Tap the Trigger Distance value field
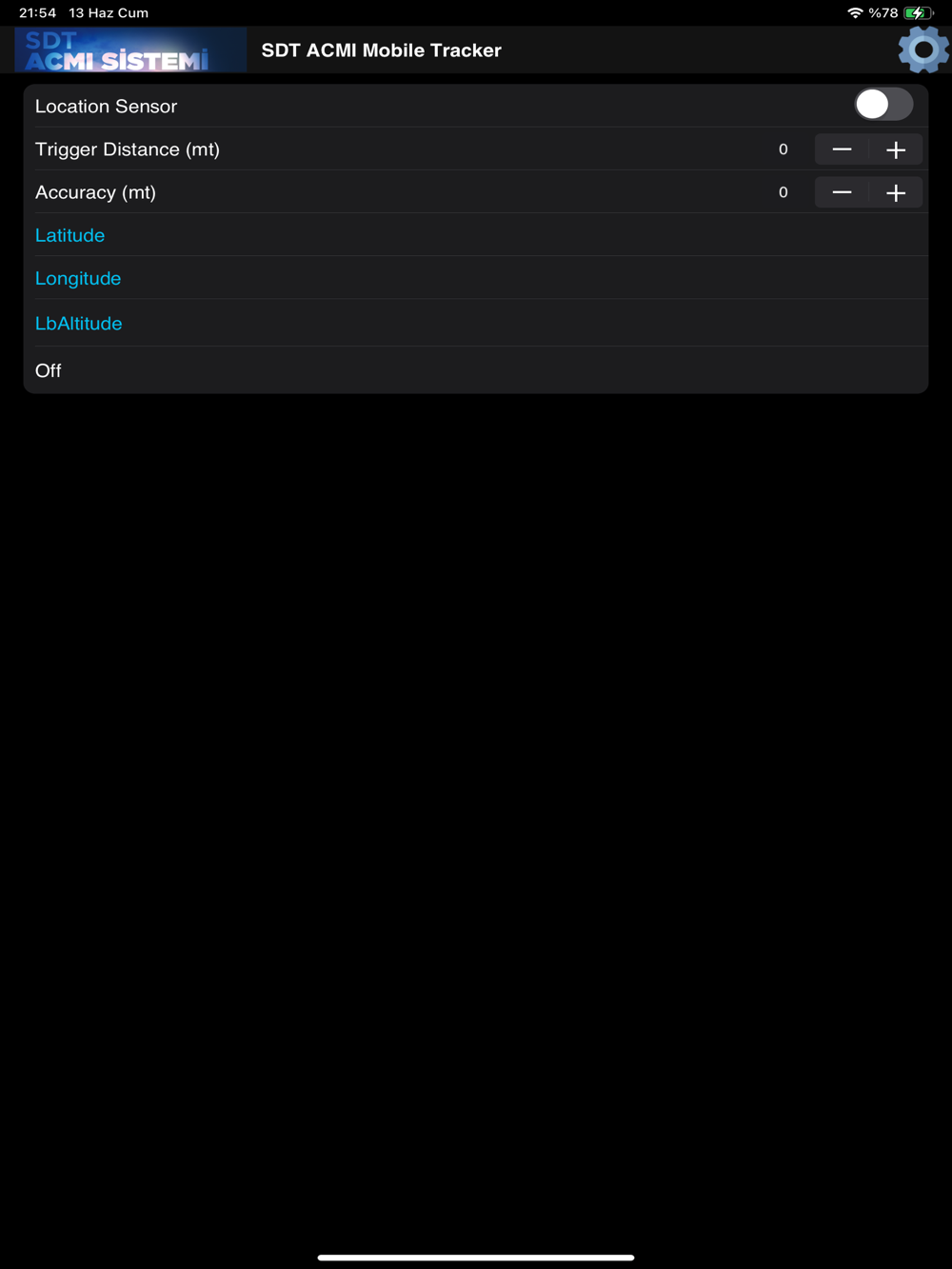952x1269 pixels. [783, 149]
